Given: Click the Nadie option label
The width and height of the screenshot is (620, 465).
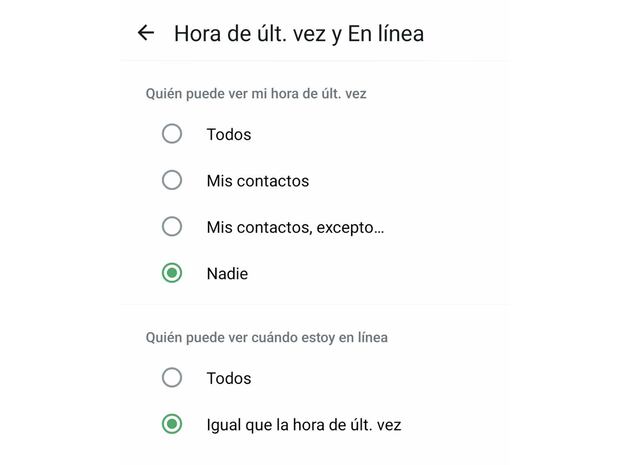Looking at the screenshot, I should 227,273.
